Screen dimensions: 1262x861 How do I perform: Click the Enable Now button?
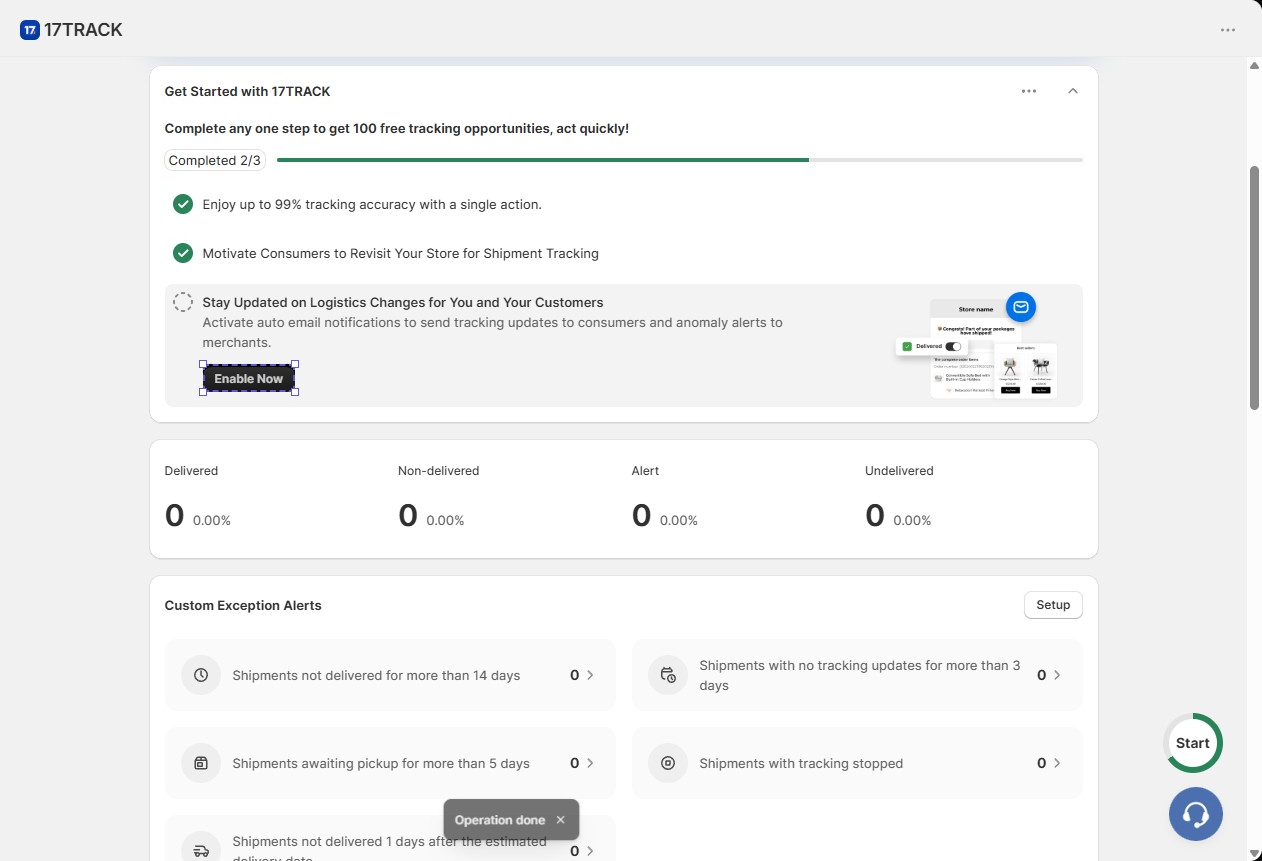click(x=249, y=379)
